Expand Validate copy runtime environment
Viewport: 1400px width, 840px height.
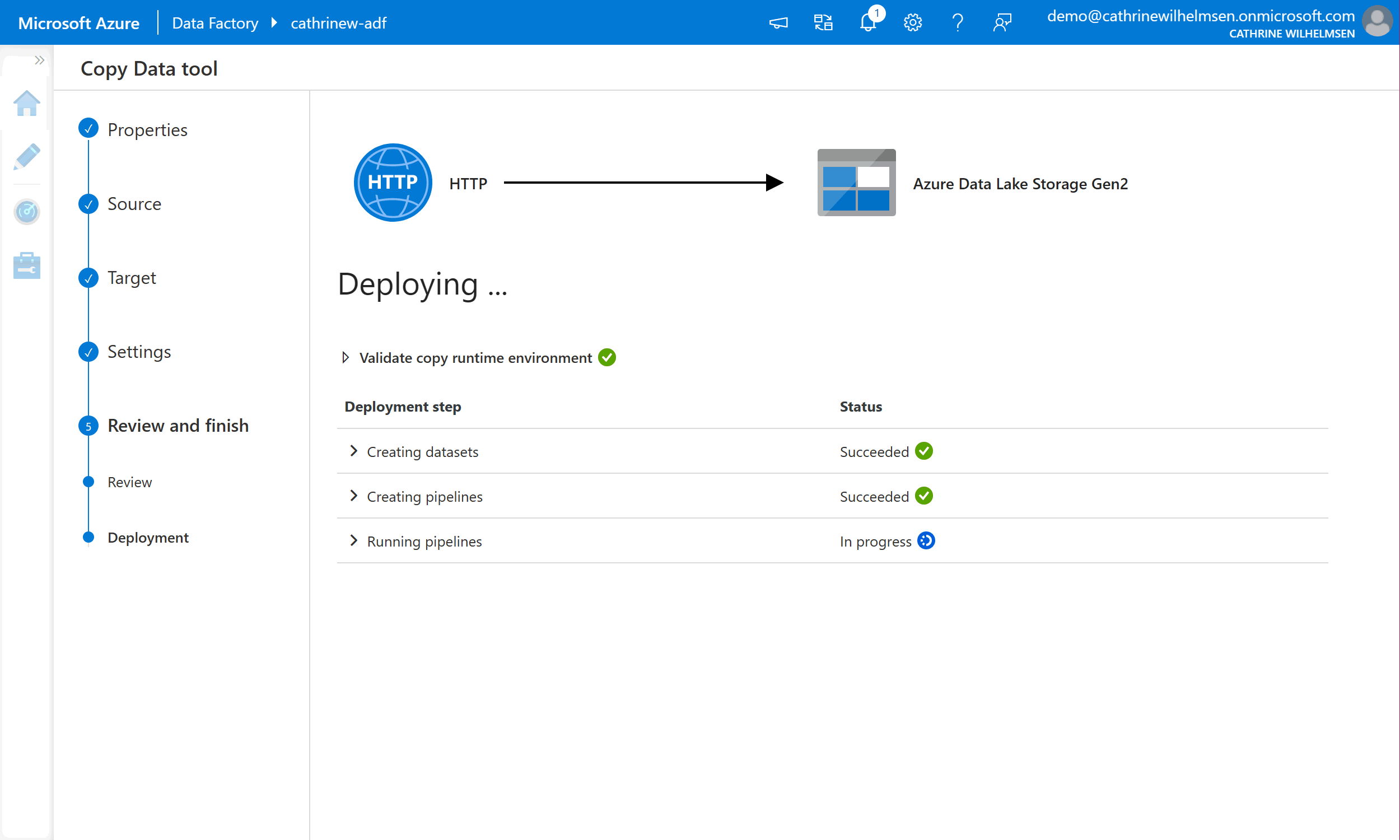tap(345, 358)
